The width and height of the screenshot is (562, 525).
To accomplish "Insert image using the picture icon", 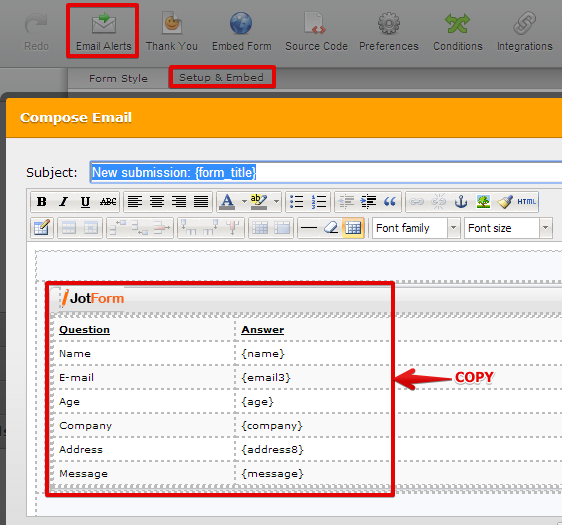I will [483, 202].
